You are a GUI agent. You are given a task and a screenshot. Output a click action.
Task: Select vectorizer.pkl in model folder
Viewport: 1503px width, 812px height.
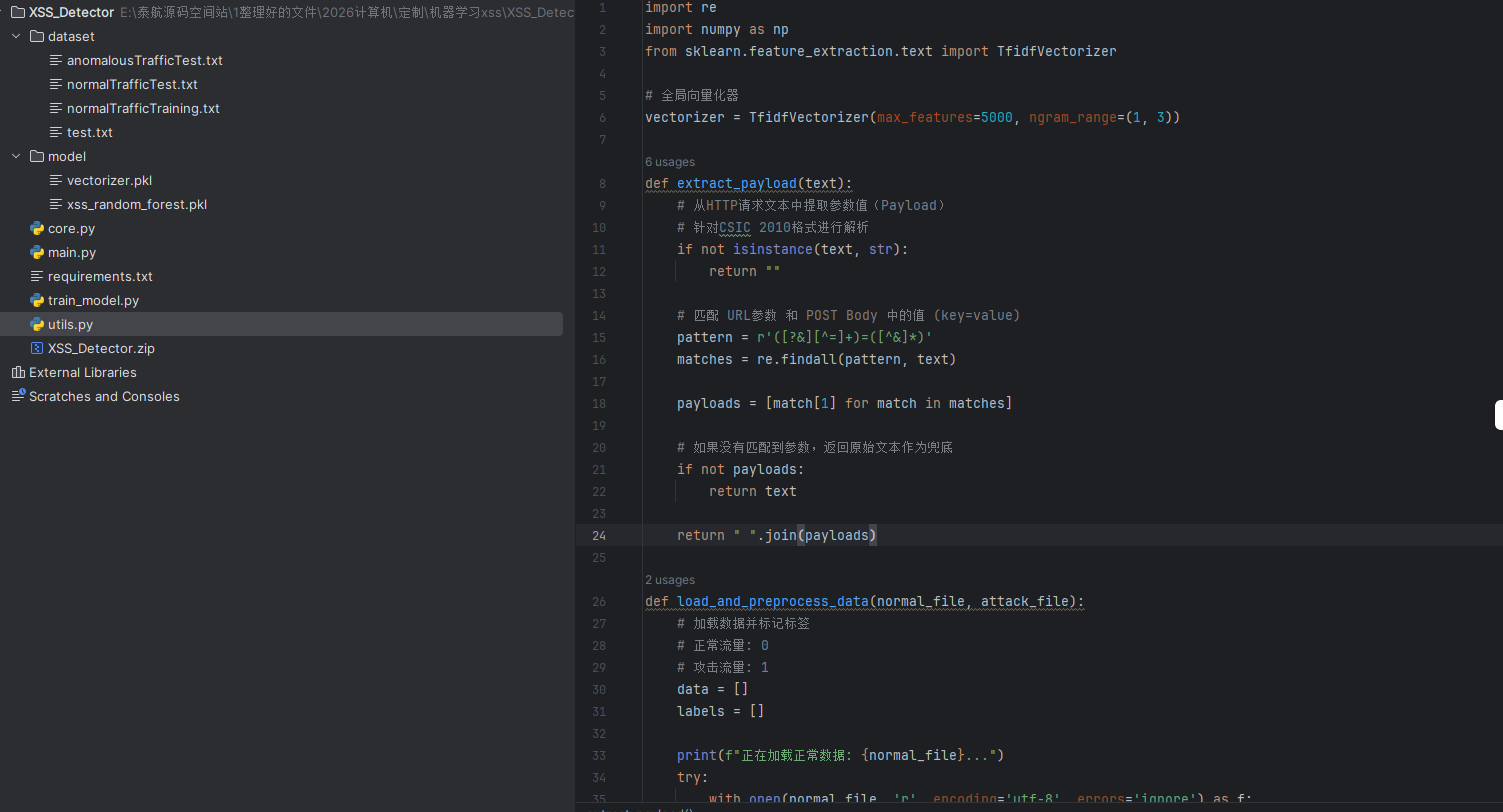[109, 180]
